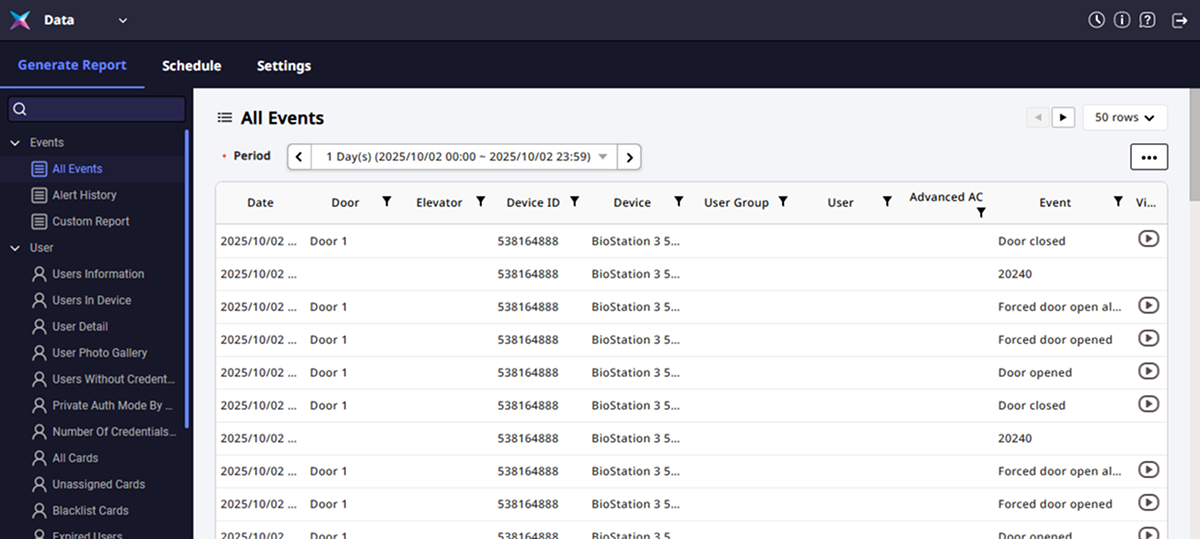Click the logout icon at top right
This screenshot has width=1200, height=539.
1179,20
